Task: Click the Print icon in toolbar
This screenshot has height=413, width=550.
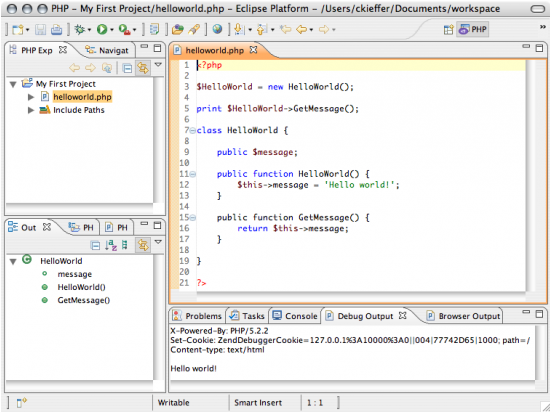Action: click(x=56, y=29)
